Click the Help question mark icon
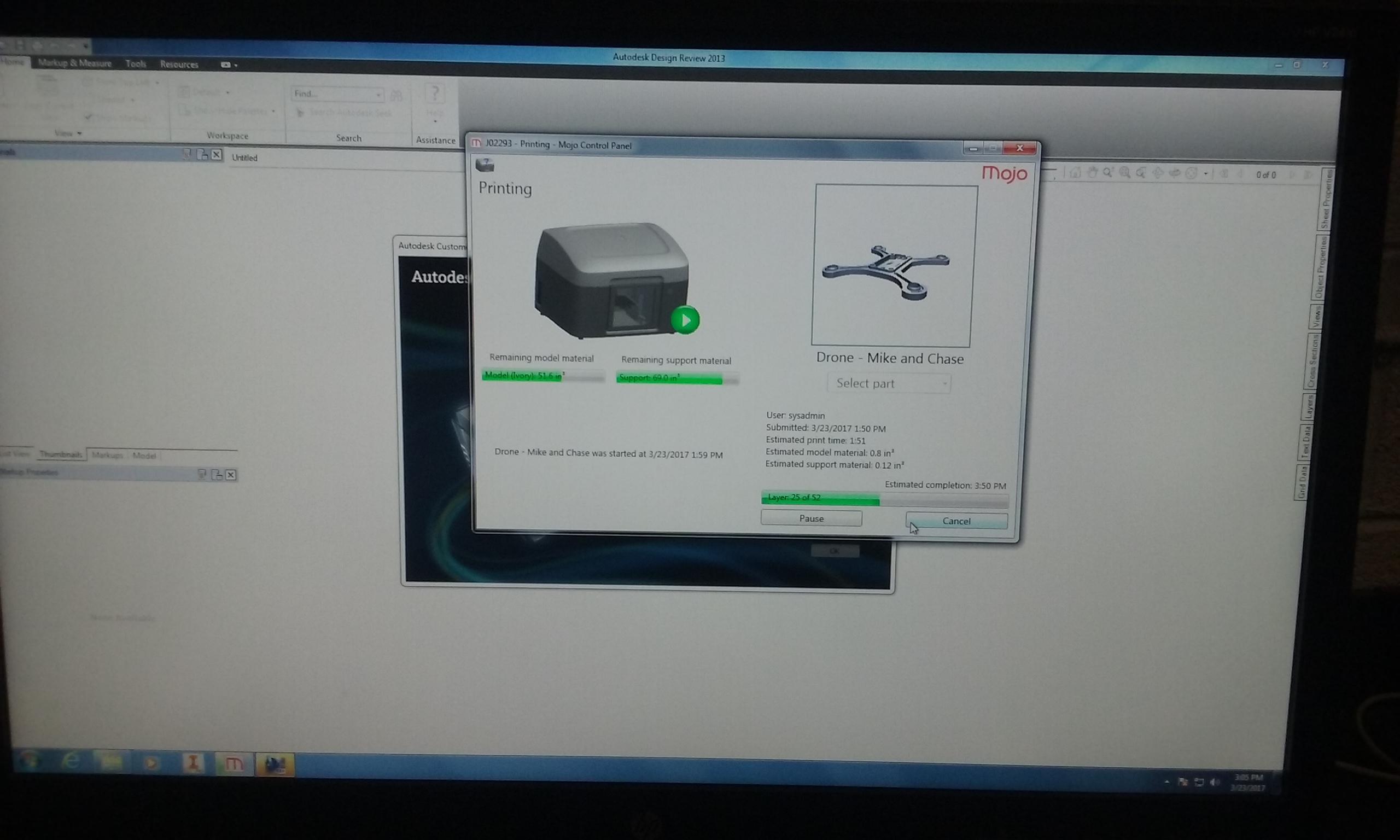This screenshot has width=1400, height=840. (435, 94)
